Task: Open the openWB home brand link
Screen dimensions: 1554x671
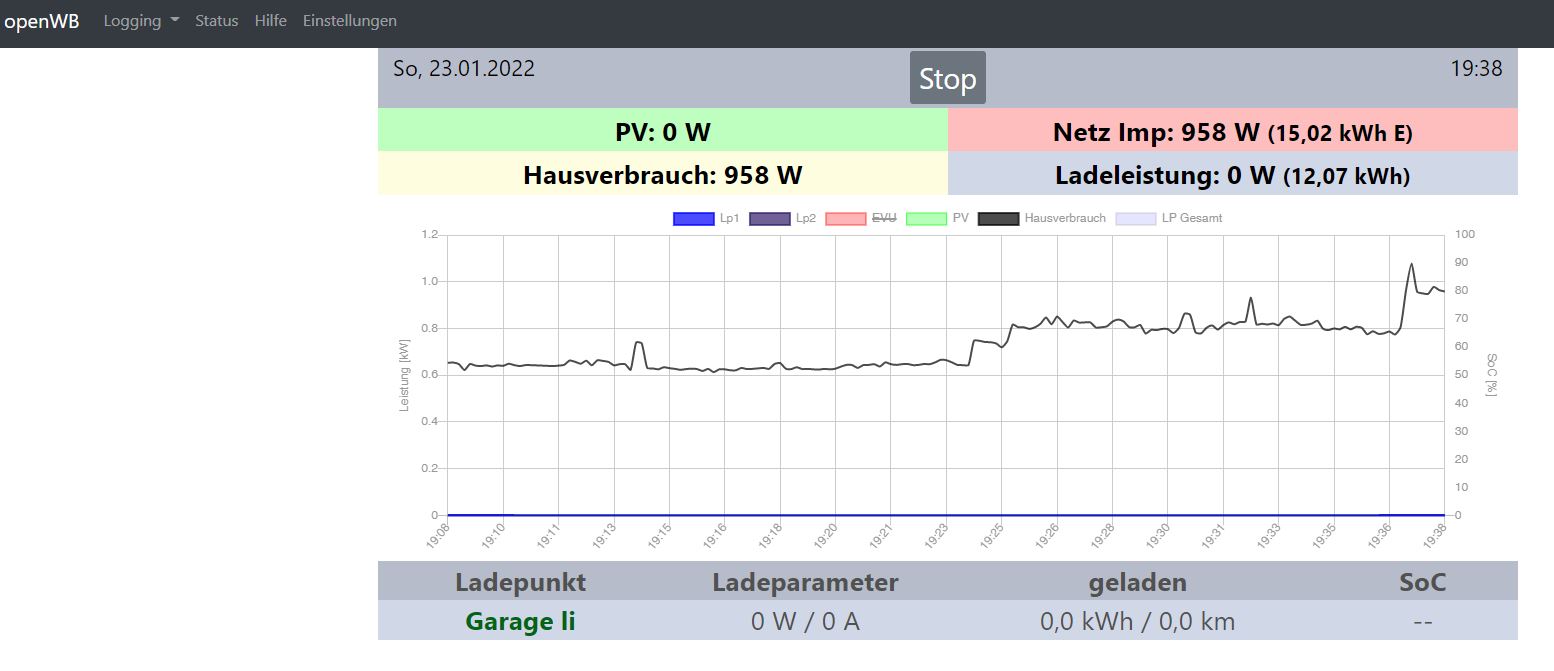Action: click(x=42, y=21)
